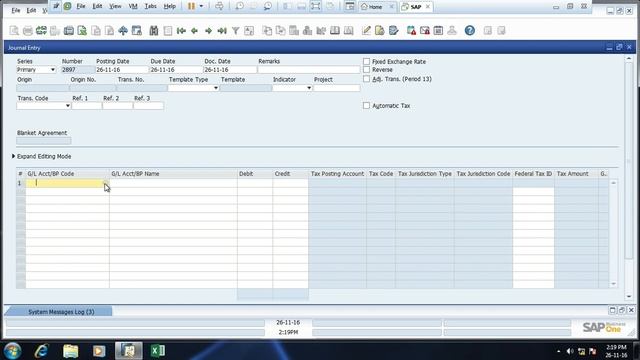Viewport: 640px width, 360px height.
Task: Click the Edit Form UI icon
Action: 393,31
